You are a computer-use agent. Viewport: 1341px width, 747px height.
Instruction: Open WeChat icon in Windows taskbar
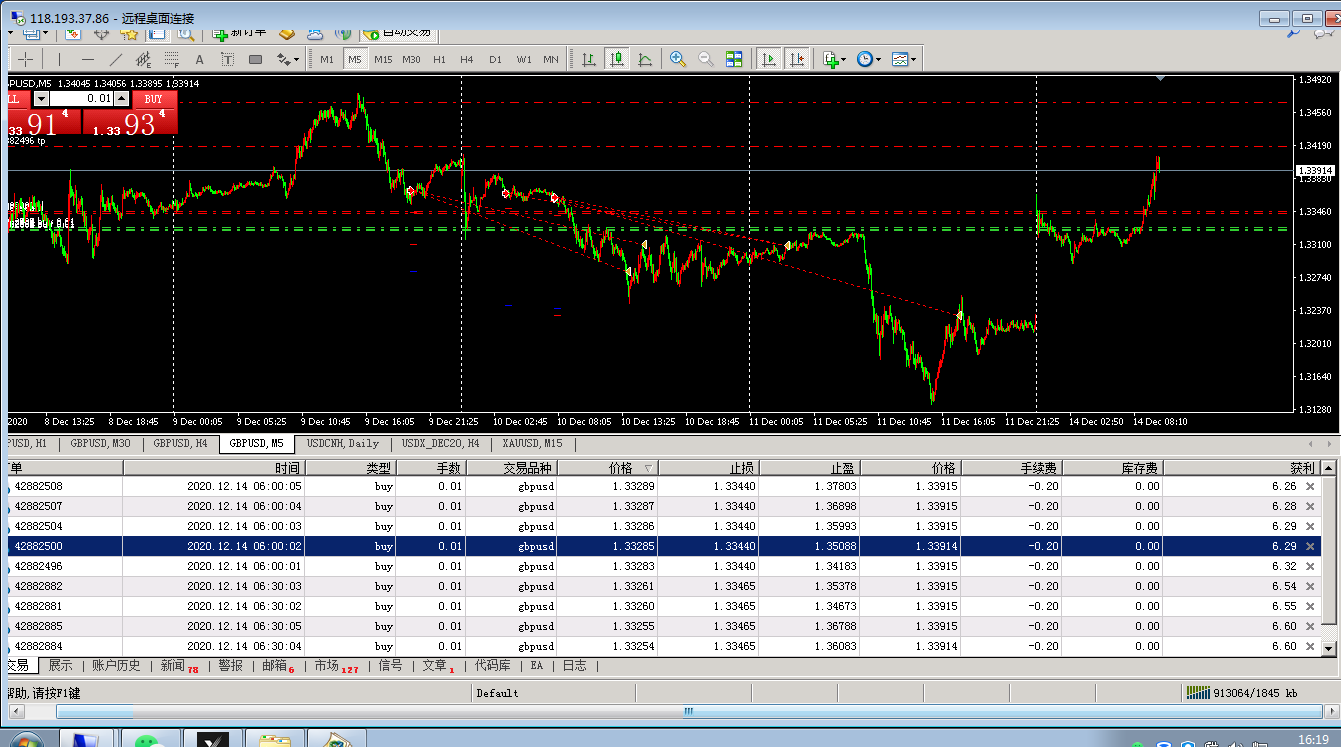click(152, 740)
